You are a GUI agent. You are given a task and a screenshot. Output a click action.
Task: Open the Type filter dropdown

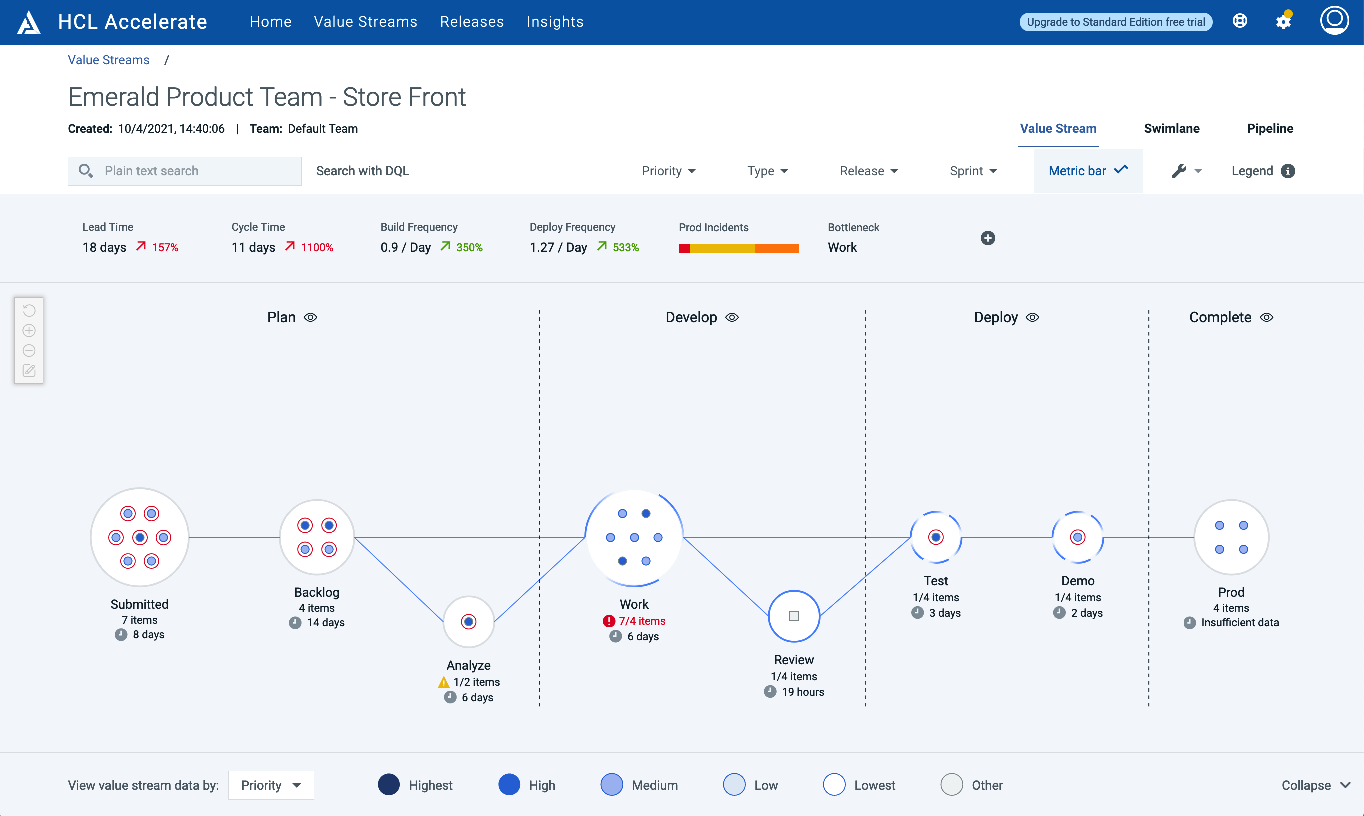(768, 171)
